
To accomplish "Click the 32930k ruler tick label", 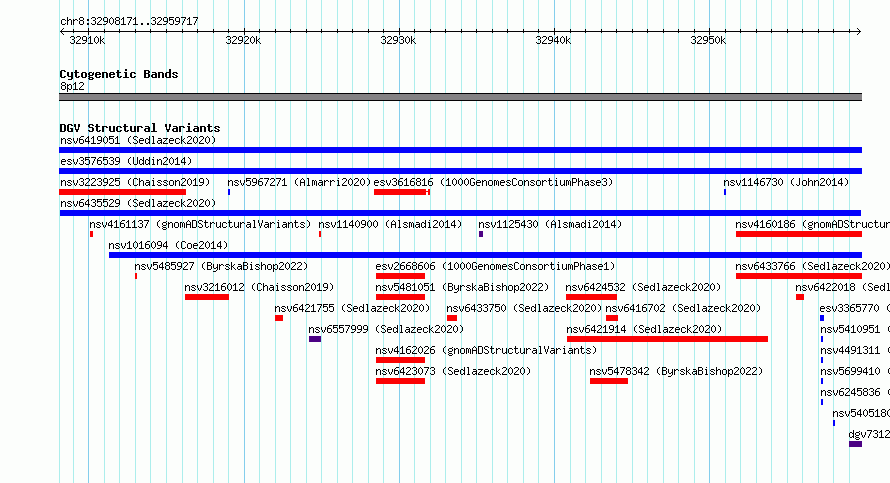I will (398, 40).
